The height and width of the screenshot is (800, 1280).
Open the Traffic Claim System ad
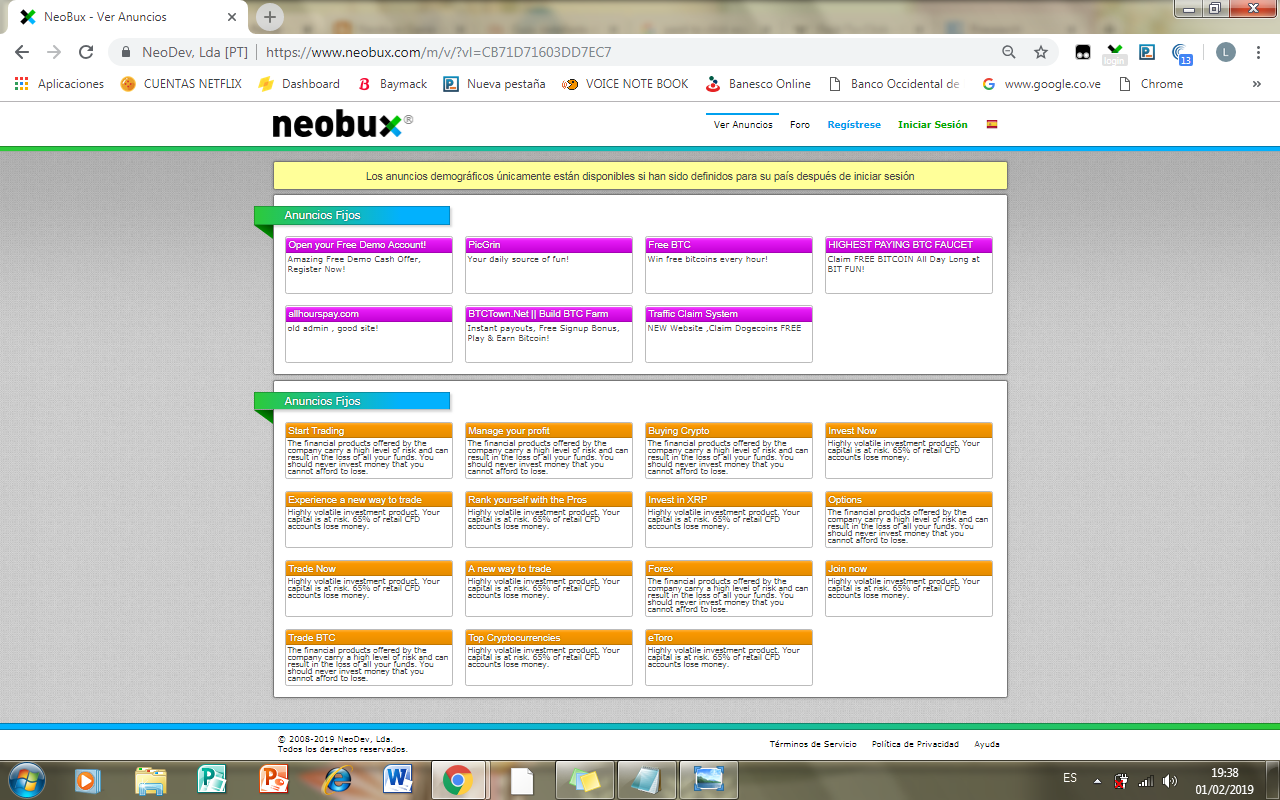coord(729,334)
